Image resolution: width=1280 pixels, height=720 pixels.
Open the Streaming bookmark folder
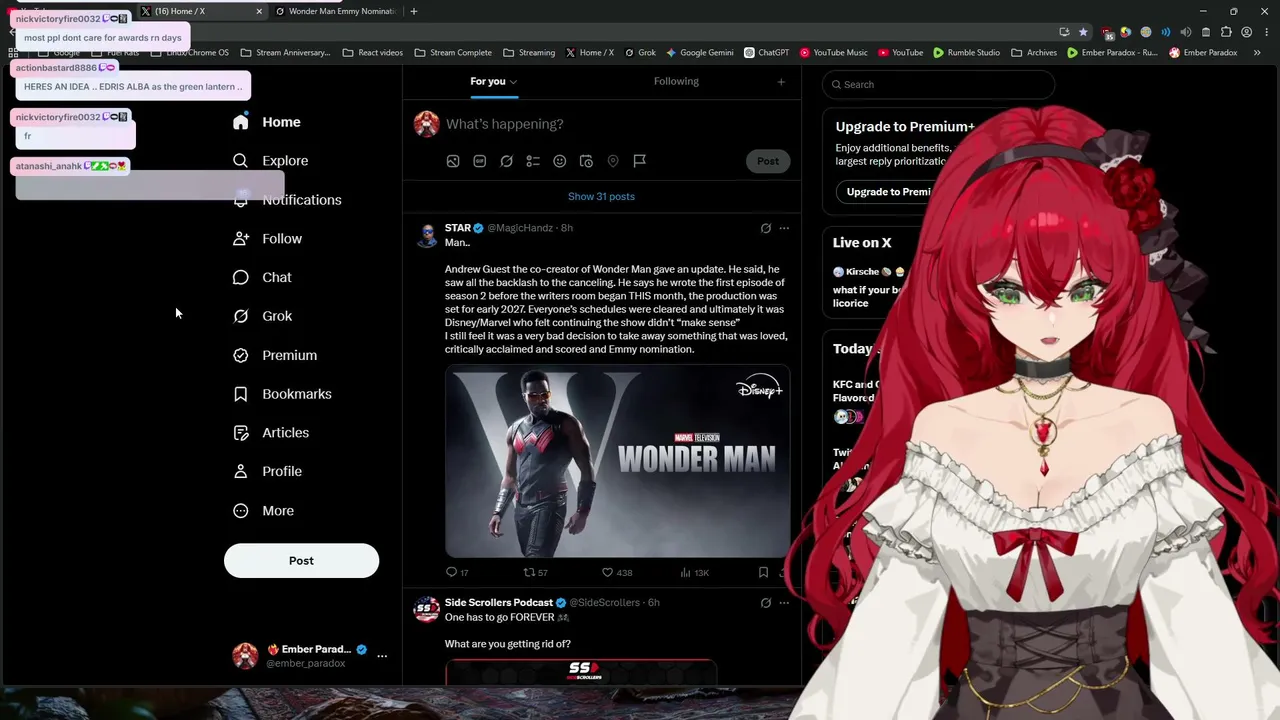click(529, 53)
